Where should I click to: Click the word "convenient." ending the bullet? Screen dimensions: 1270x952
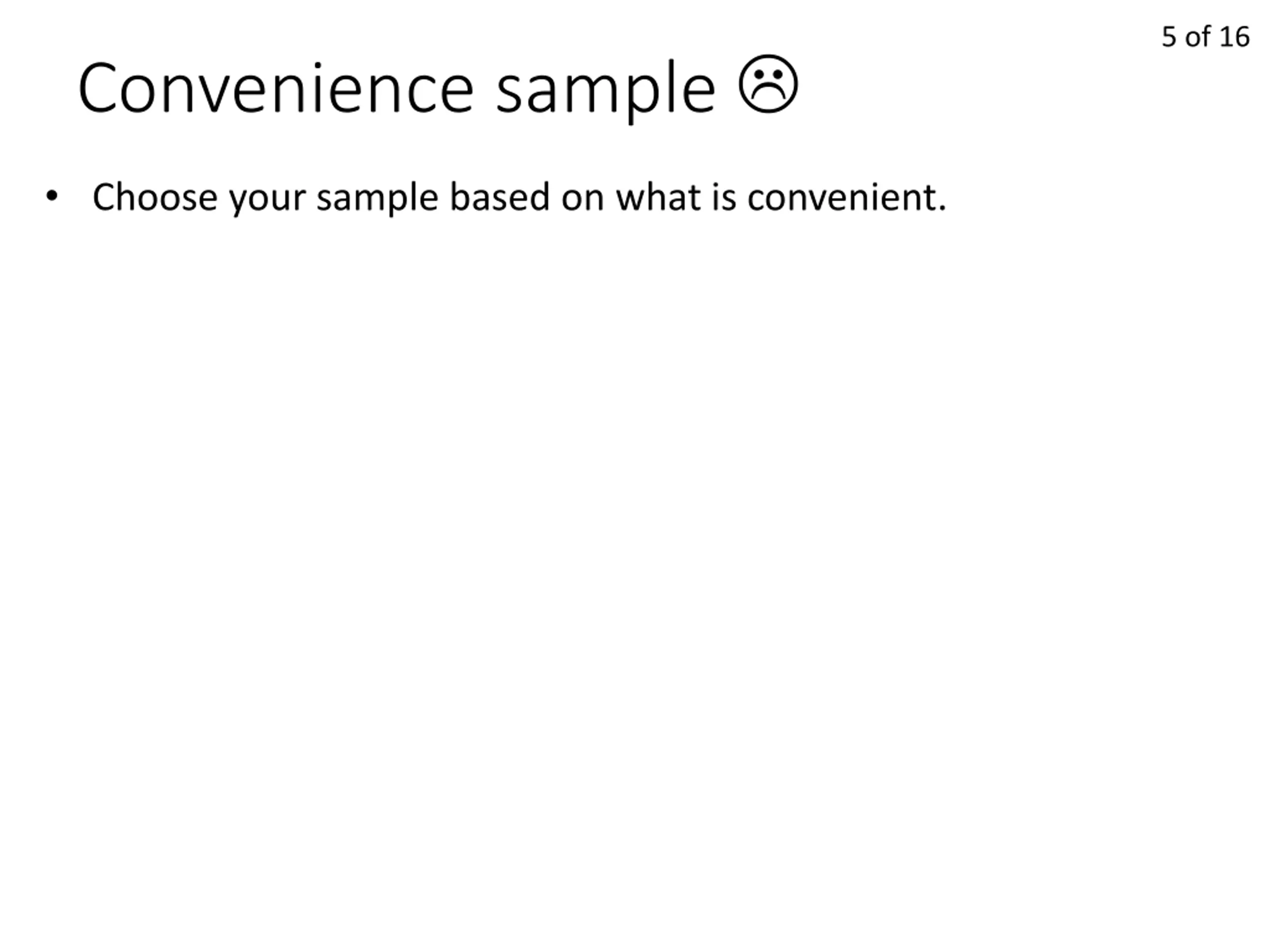(x=847, y=198)
